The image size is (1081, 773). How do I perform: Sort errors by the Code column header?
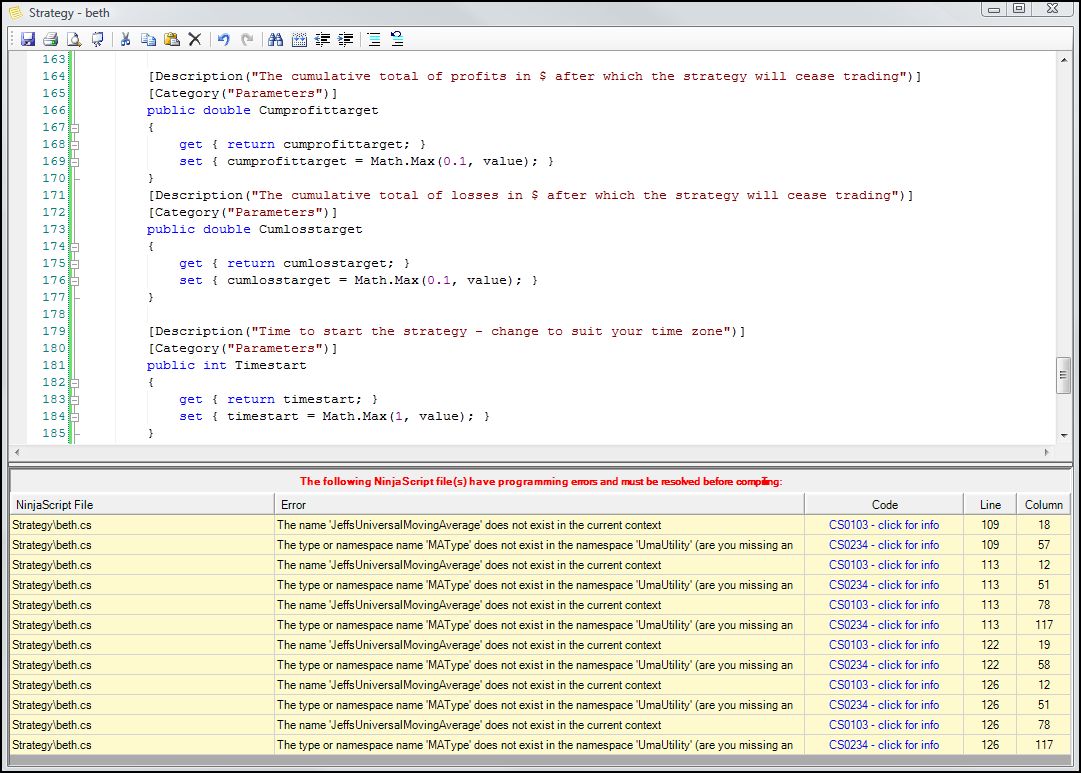point(884,505)
